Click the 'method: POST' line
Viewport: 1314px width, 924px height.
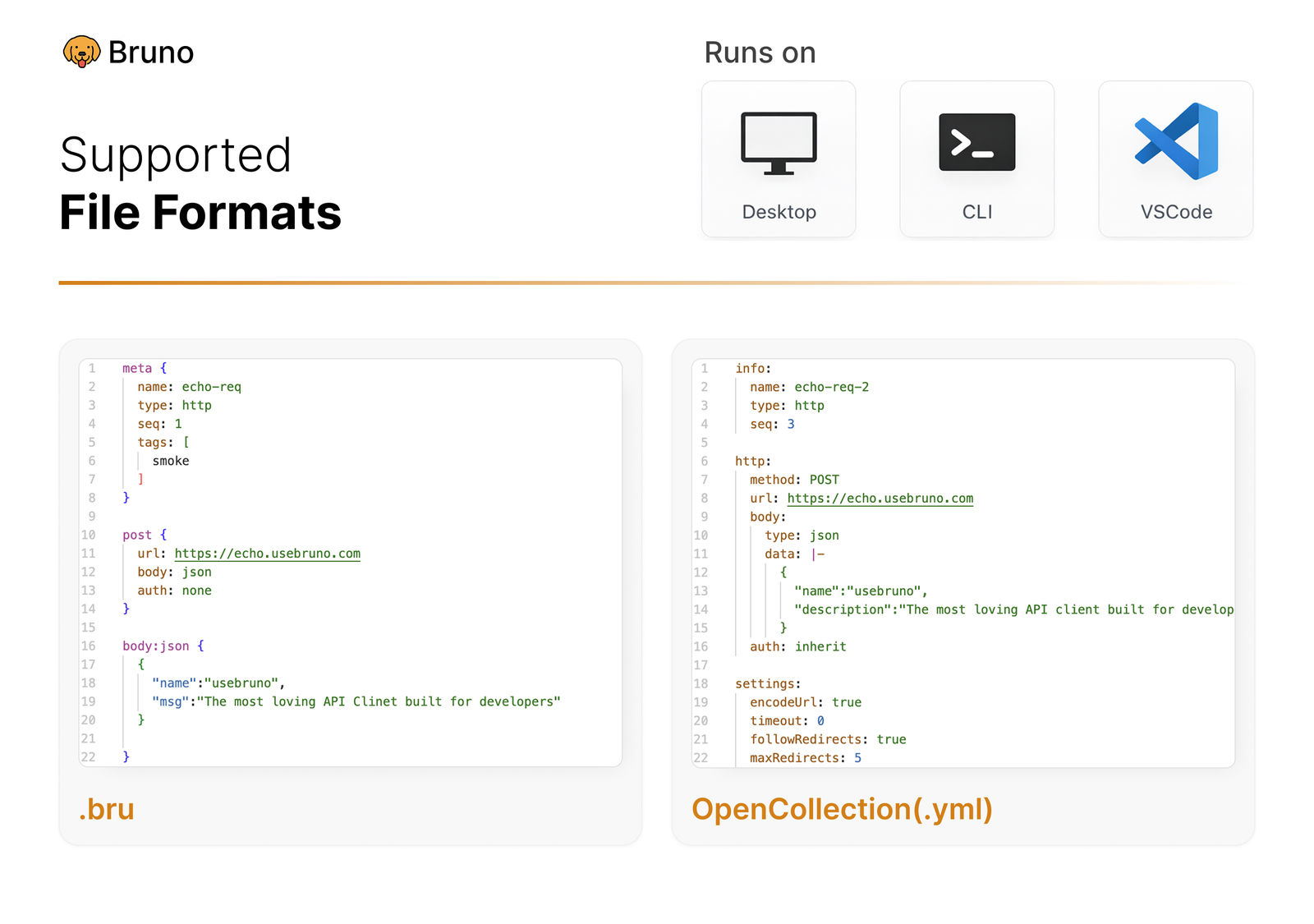point(795,480)
